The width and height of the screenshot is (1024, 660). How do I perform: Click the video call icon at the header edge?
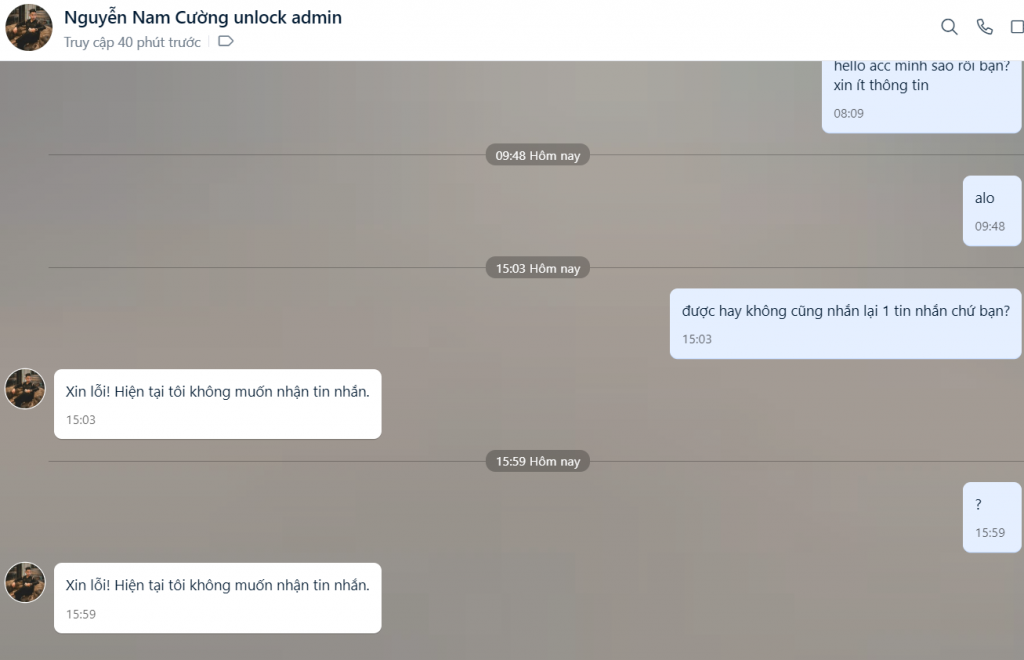tap(1017, 27)
